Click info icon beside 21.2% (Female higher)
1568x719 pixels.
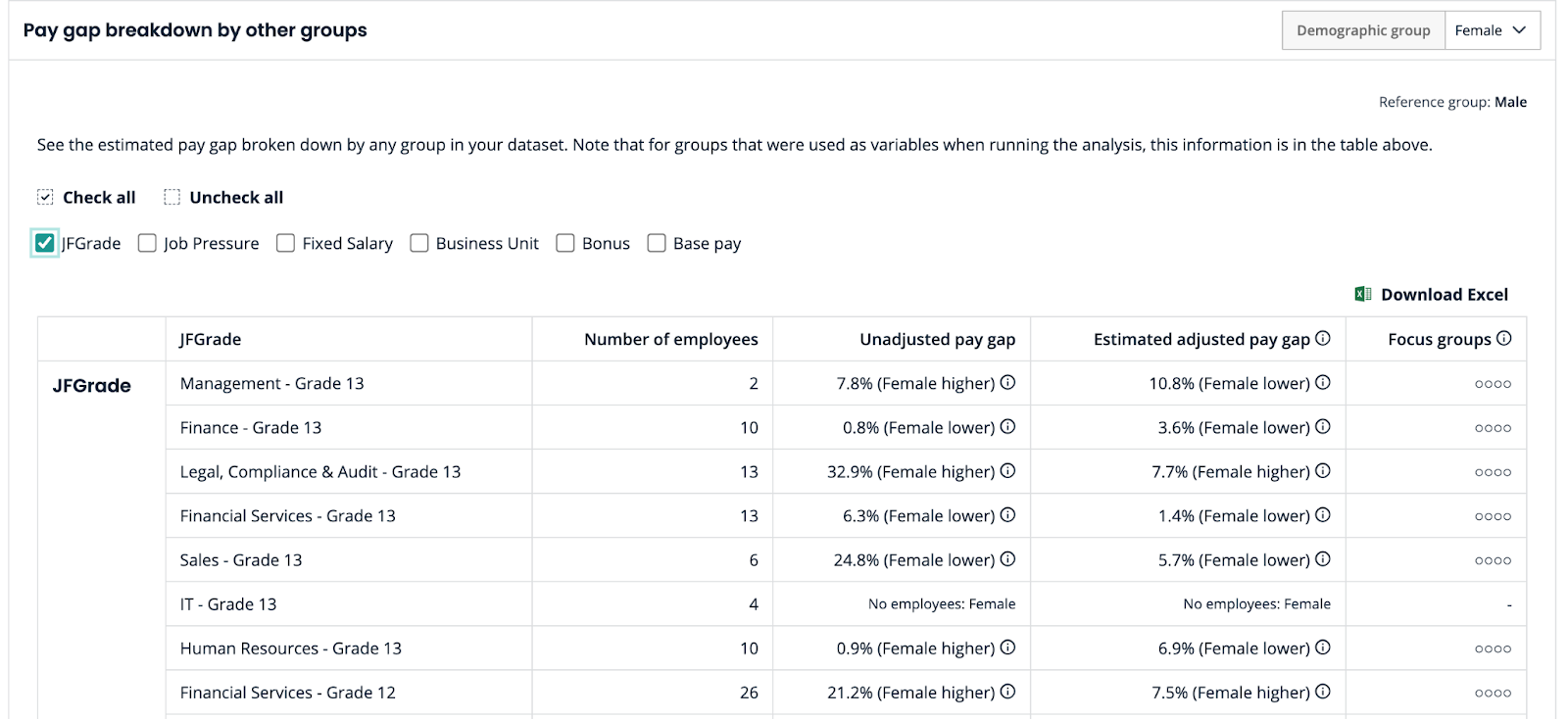(x=1007, y=692)
